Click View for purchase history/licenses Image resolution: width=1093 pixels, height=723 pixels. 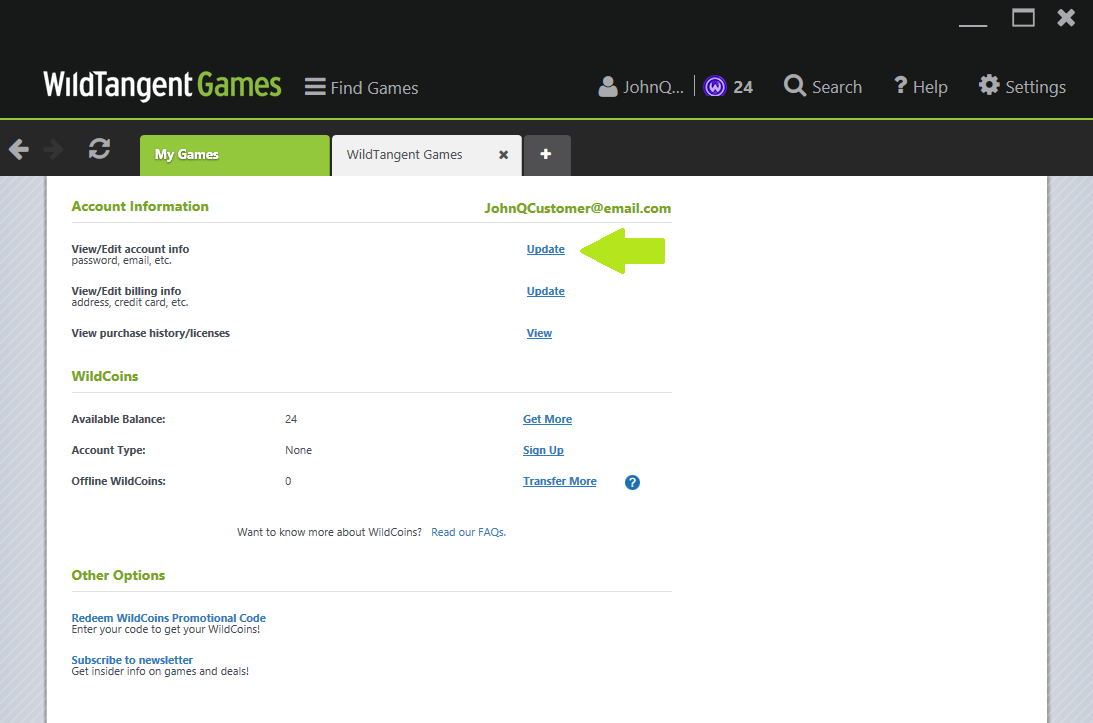(540, 333)
